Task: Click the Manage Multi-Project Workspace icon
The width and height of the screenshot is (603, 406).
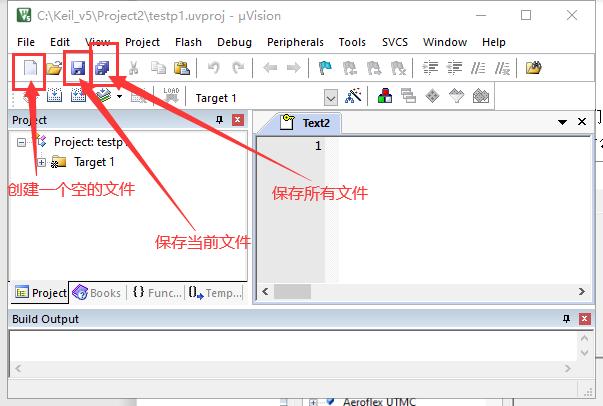Action: point(408,96)
